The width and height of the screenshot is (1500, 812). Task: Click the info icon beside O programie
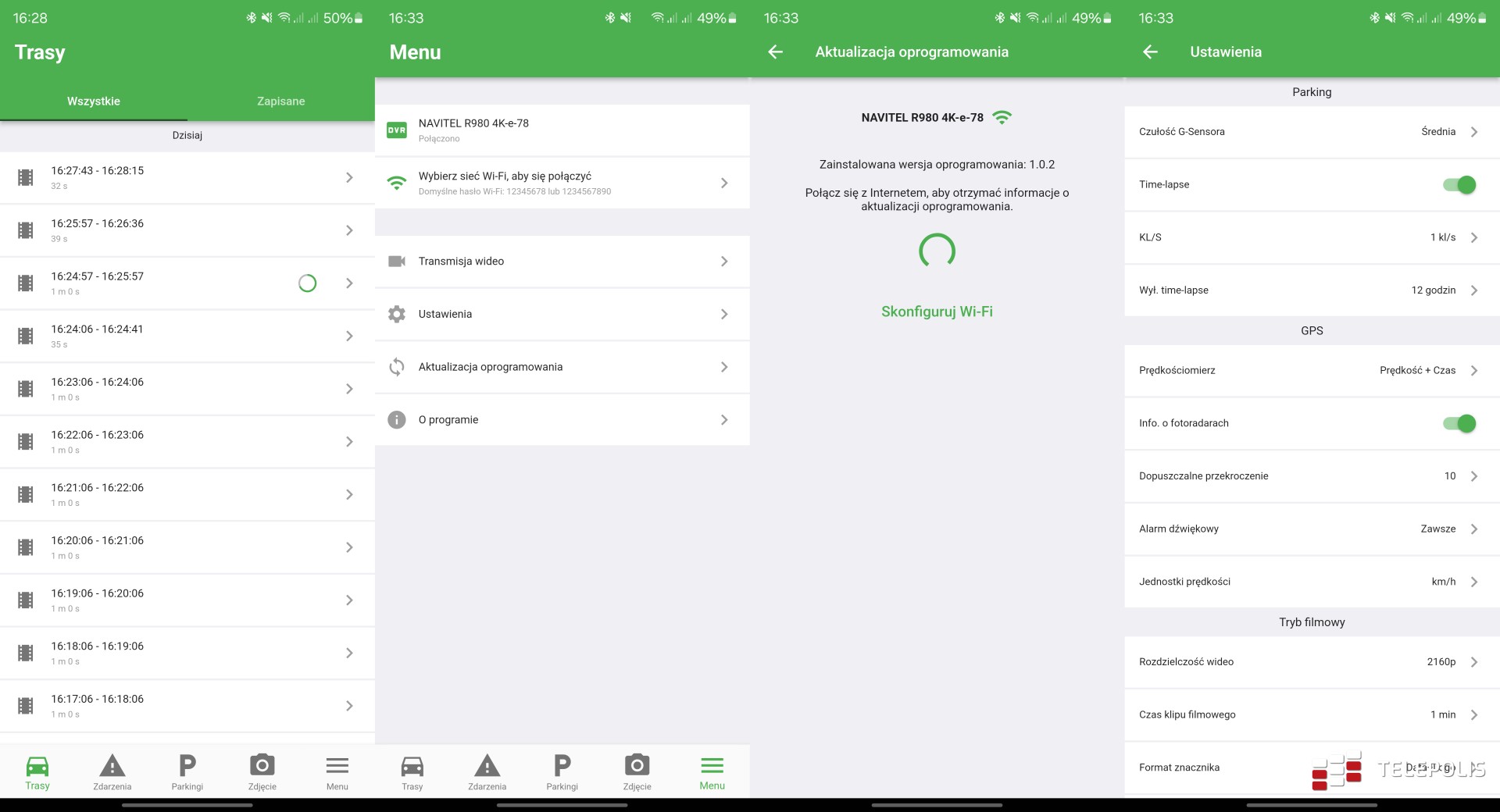tap(397, 420)
